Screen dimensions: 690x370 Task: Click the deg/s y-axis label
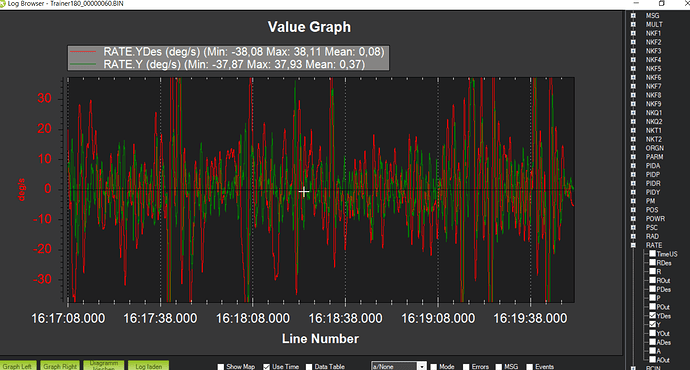click(21, 190)
